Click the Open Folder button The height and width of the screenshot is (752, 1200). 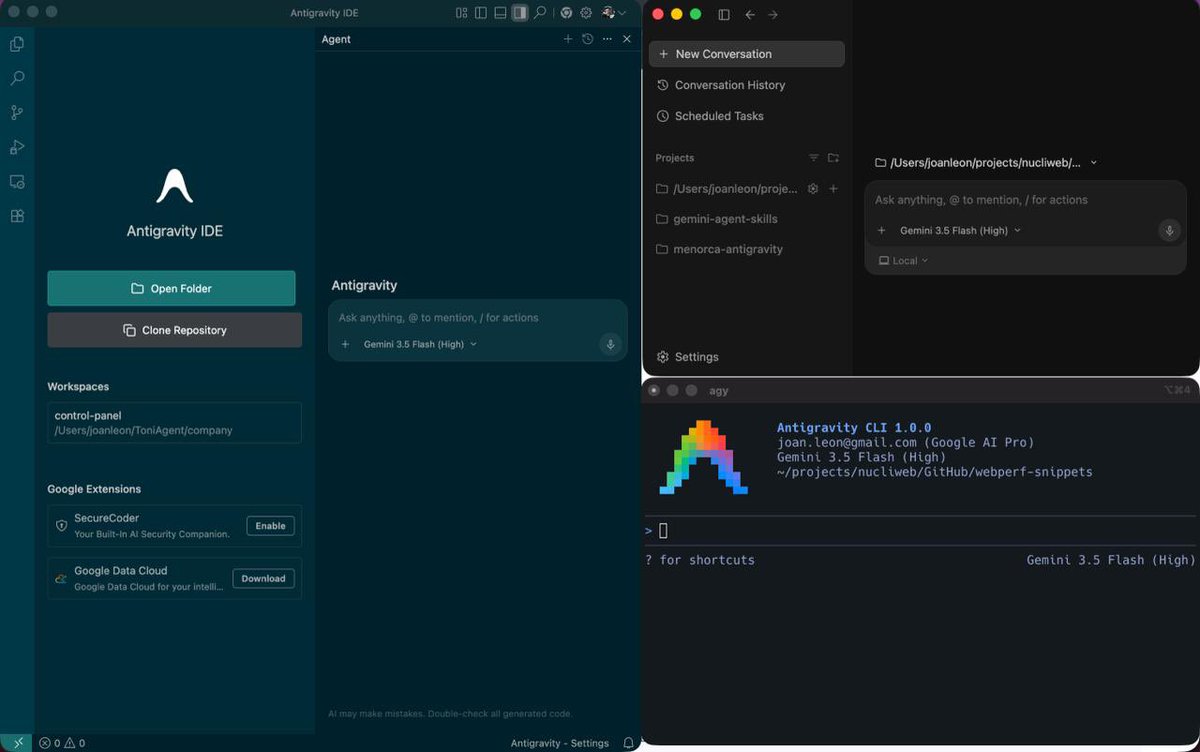pyautogui.click(x=171, y=288)
